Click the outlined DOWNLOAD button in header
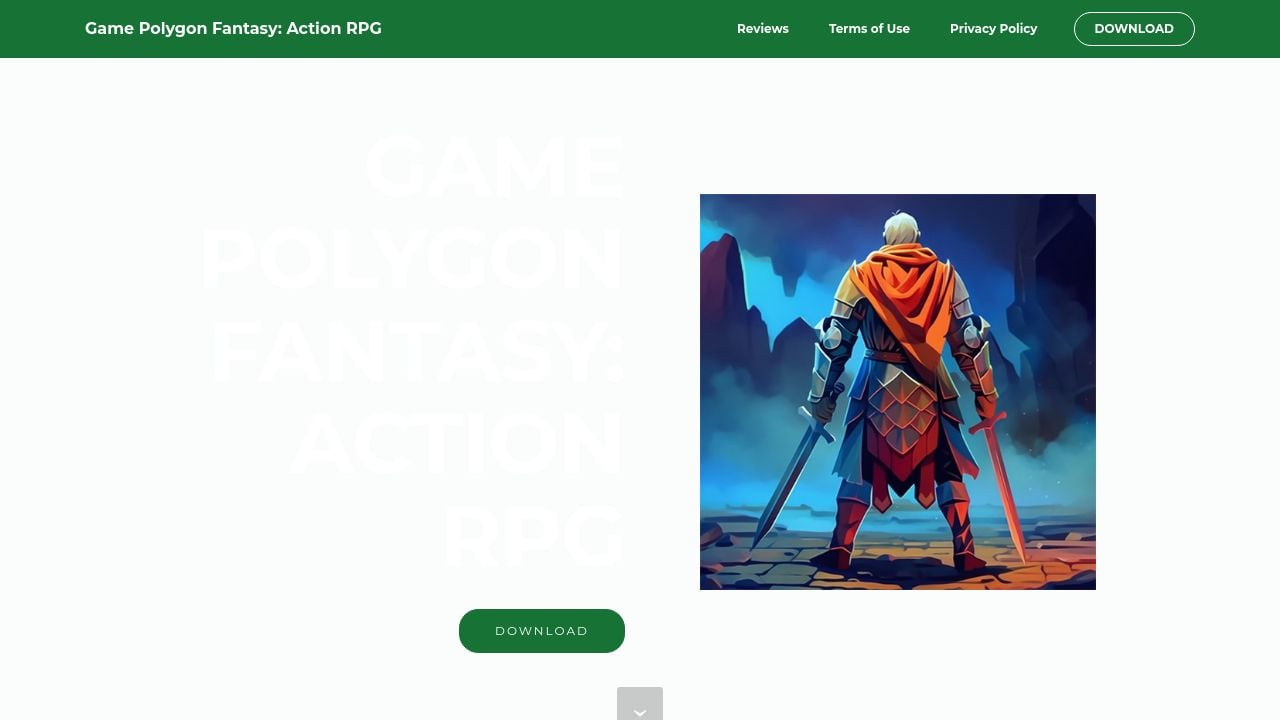 tap(1134, 29)
